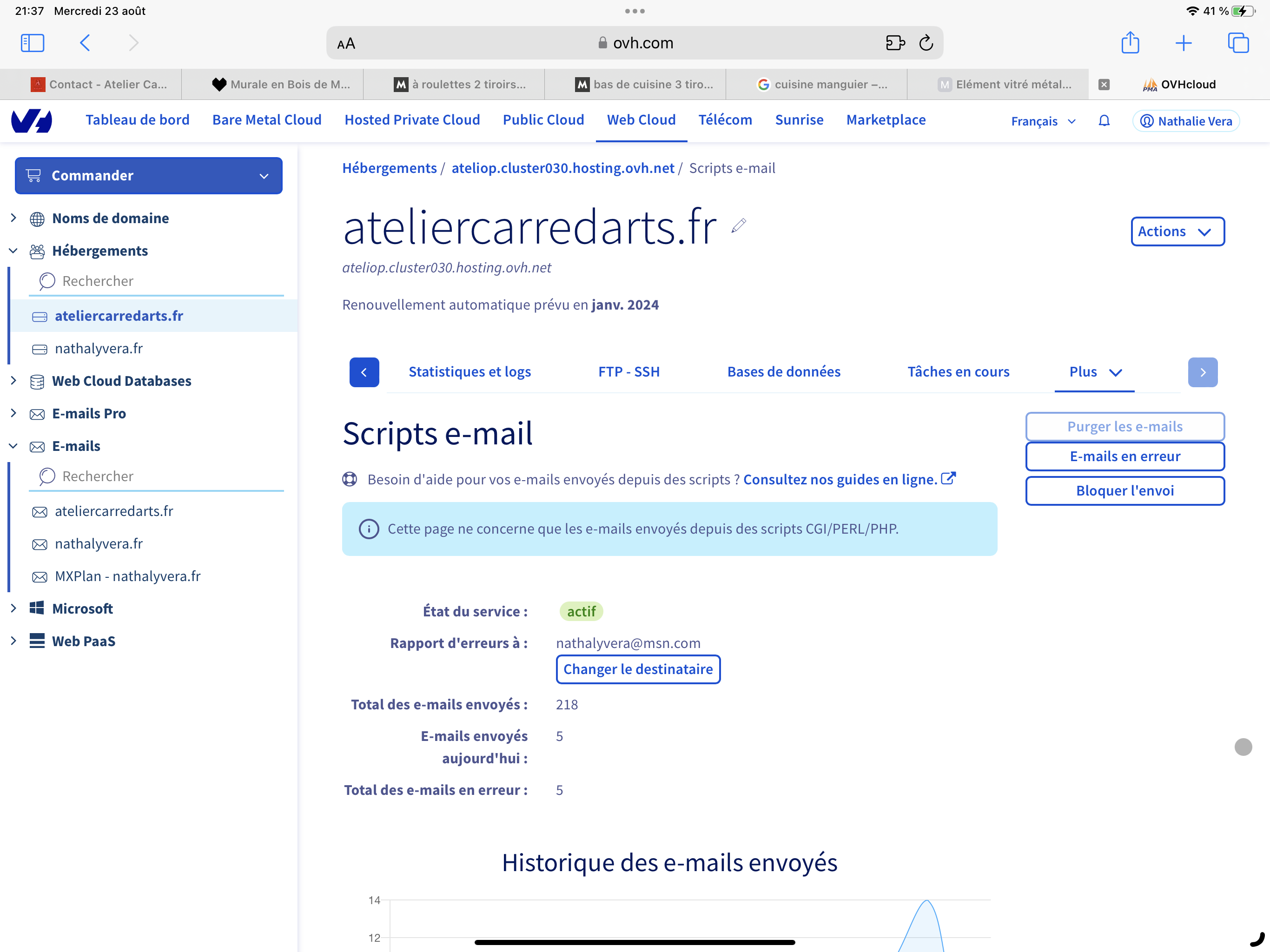Click Changer le destinataire button

pos(637,669)
